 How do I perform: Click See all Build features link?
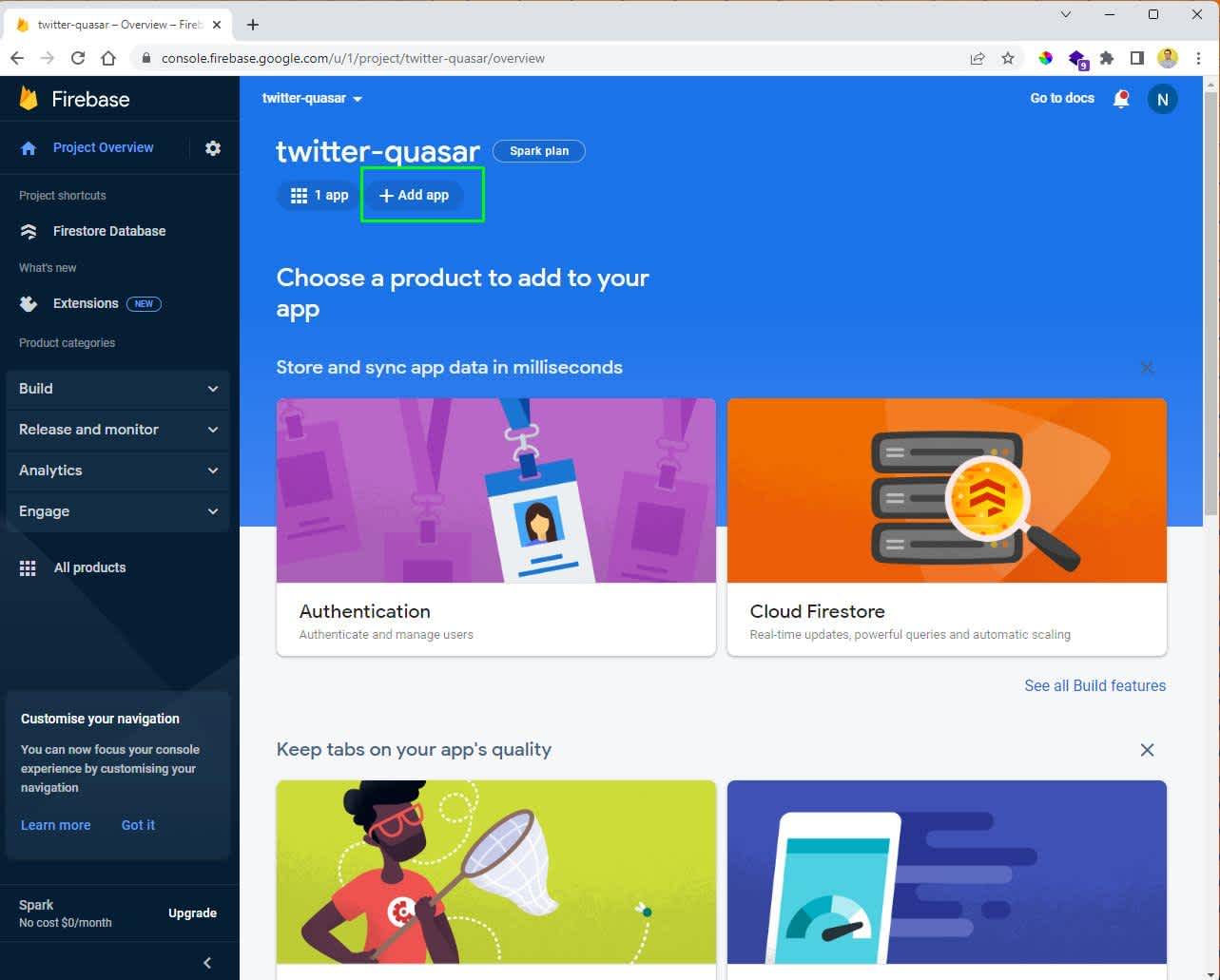point(1094,685)
